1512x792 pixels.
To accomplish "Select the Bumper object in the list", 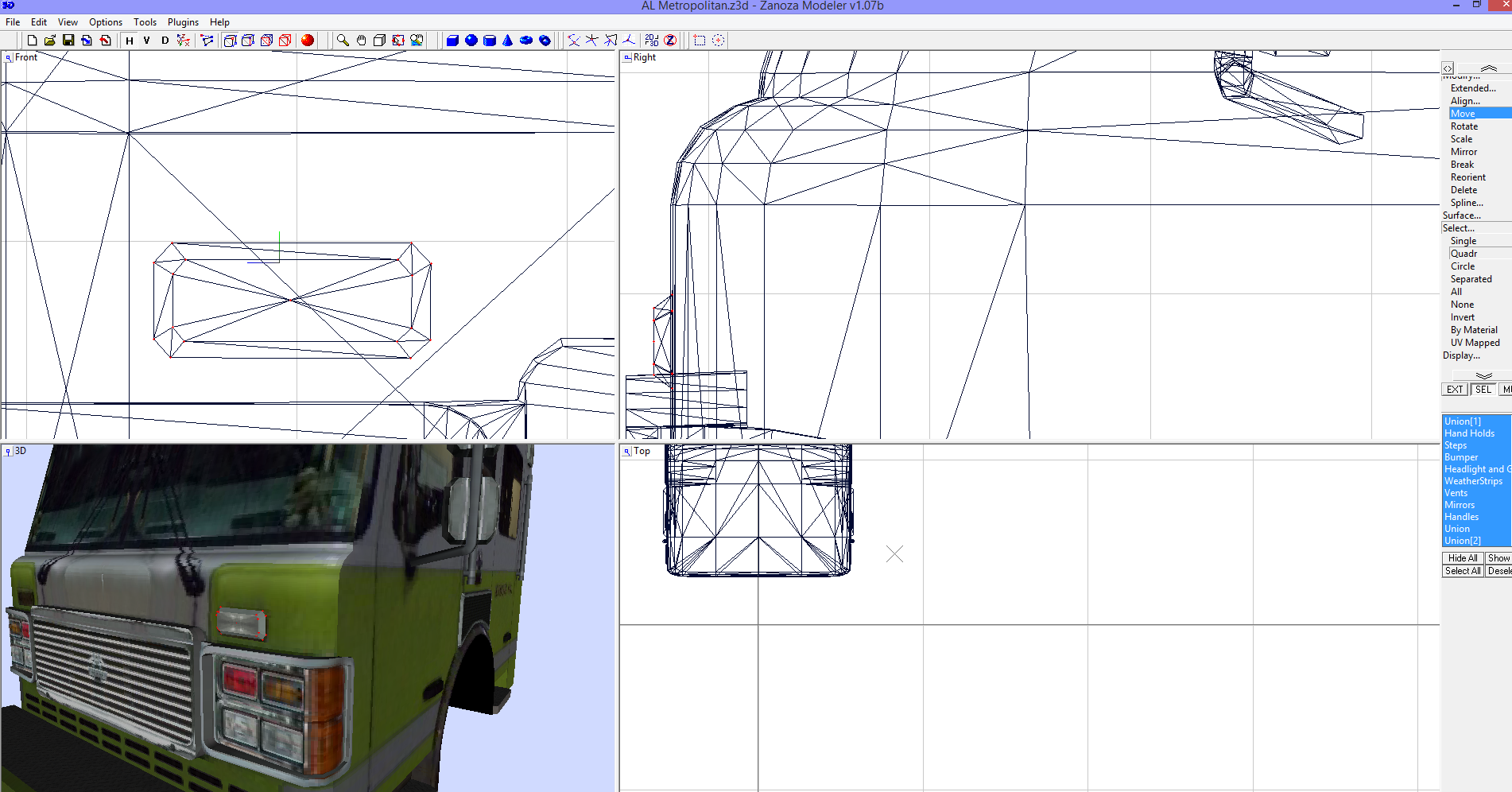I will [x=1461, y=457].
